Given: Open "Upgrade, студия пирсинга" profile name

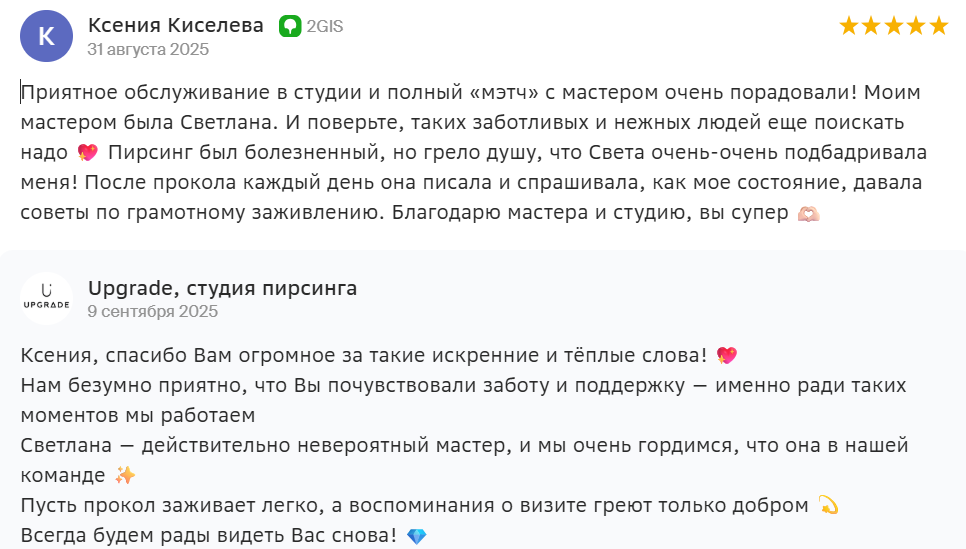Looking at the screenshot, I should [x=222, y=289].
